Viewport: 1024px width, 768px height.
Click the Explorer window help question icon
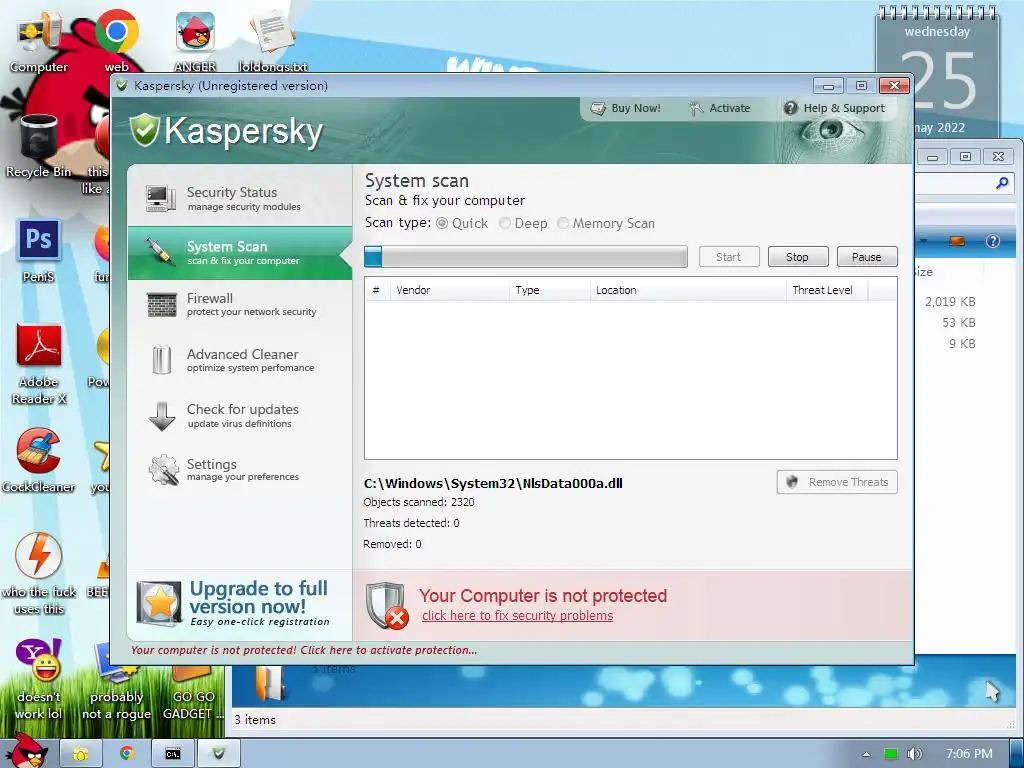tap(993, 241)
